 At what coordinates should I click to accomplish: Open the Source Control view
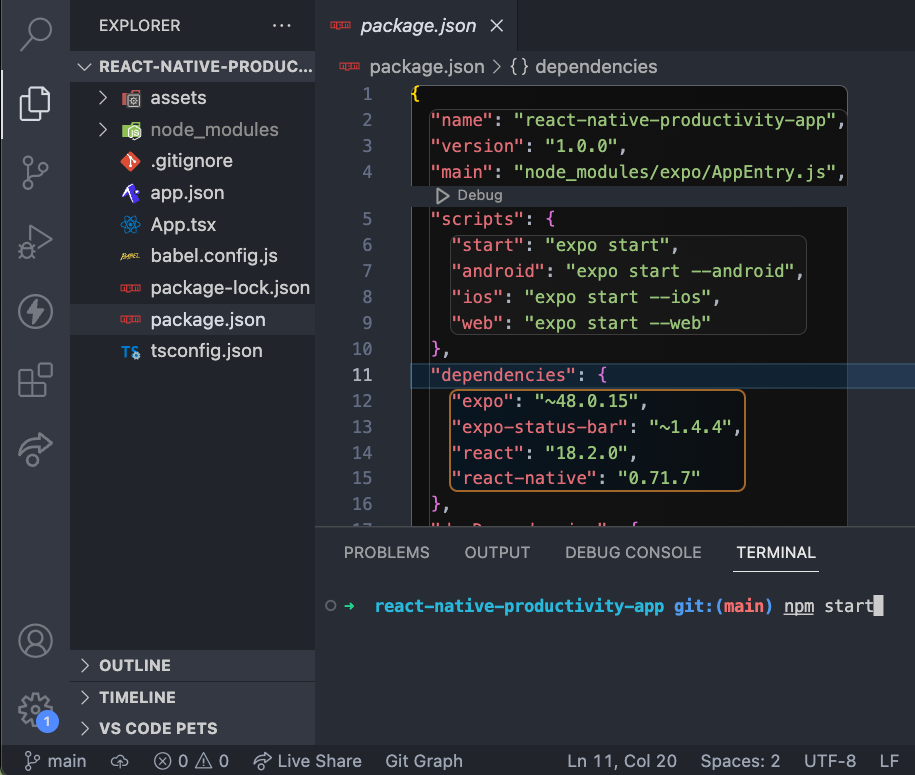pyautogui.click(x=35, y=172)
